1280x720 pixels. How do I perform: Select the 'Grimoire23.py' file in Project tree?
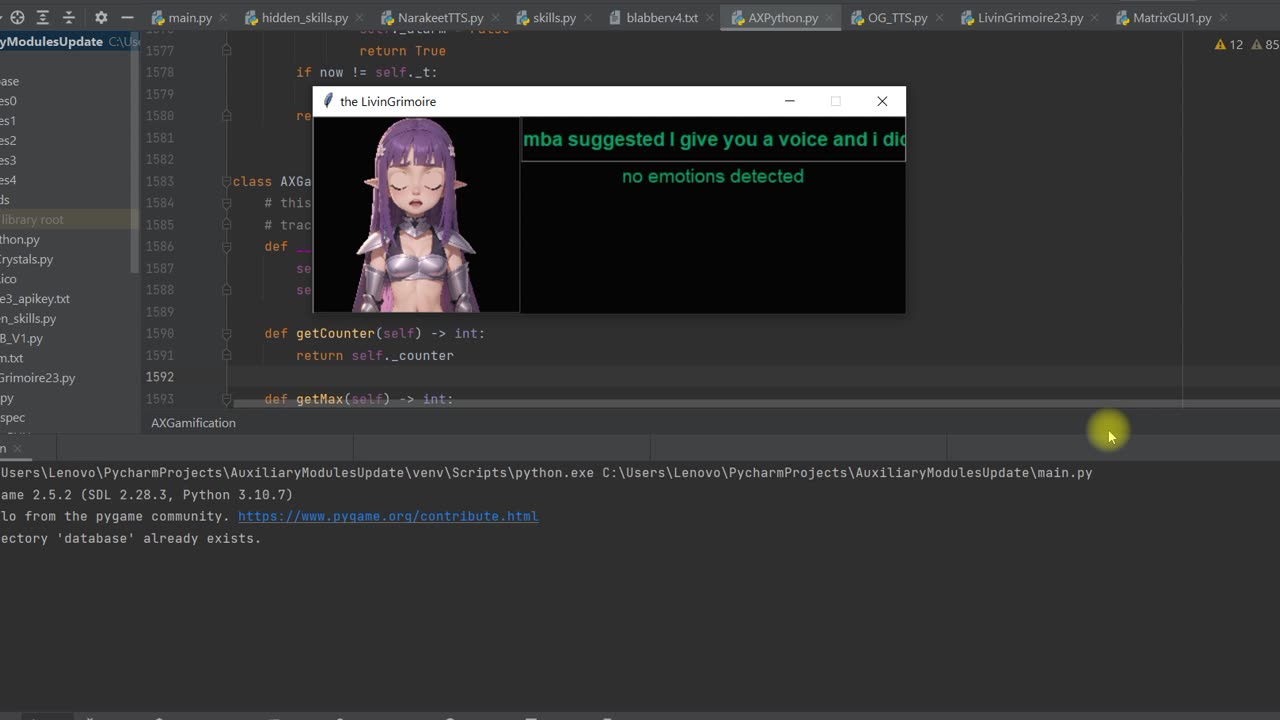[x=38, y=378]
